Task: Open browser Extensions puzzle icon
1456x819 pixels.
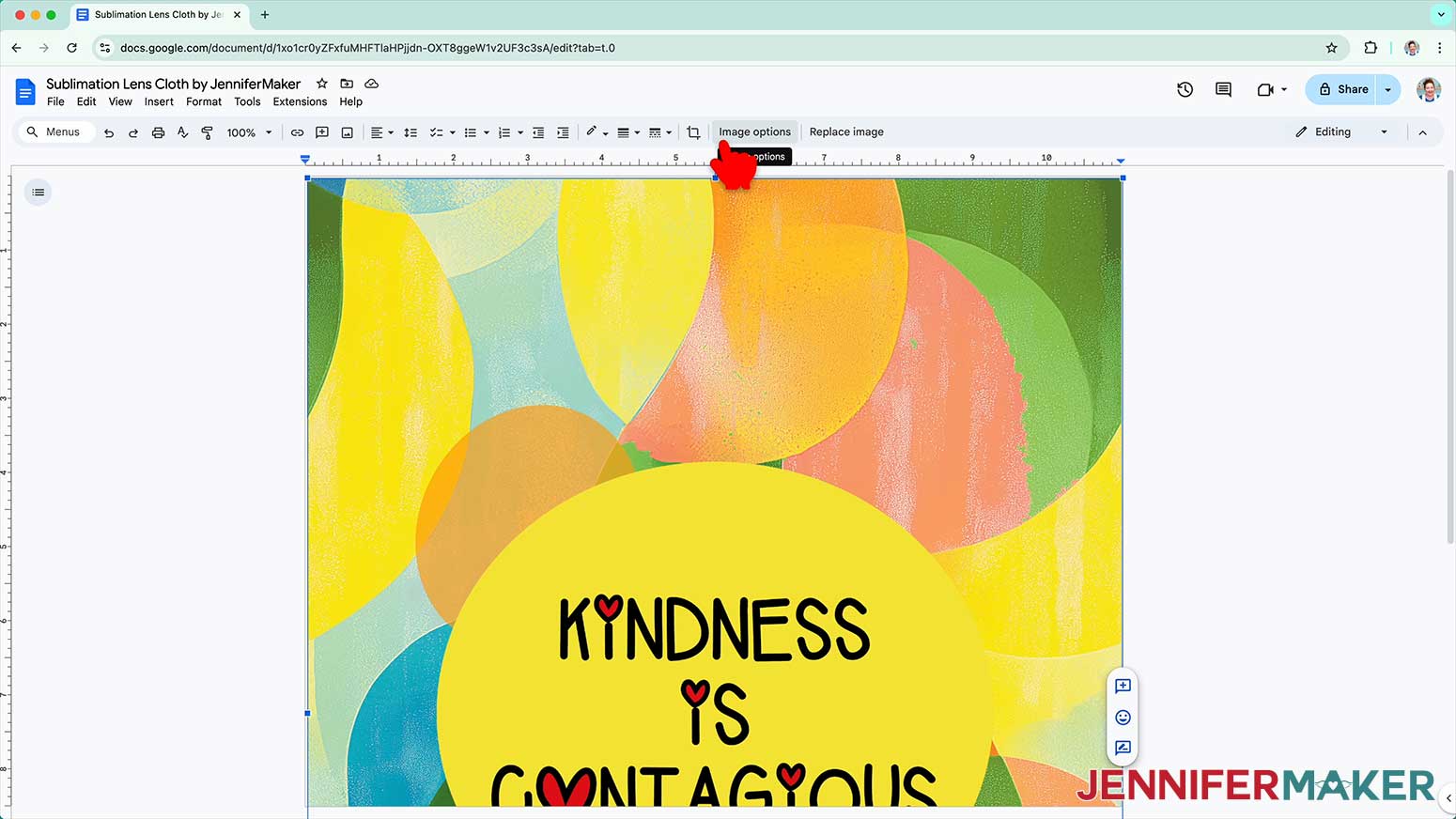Action: click(1371, 48)
